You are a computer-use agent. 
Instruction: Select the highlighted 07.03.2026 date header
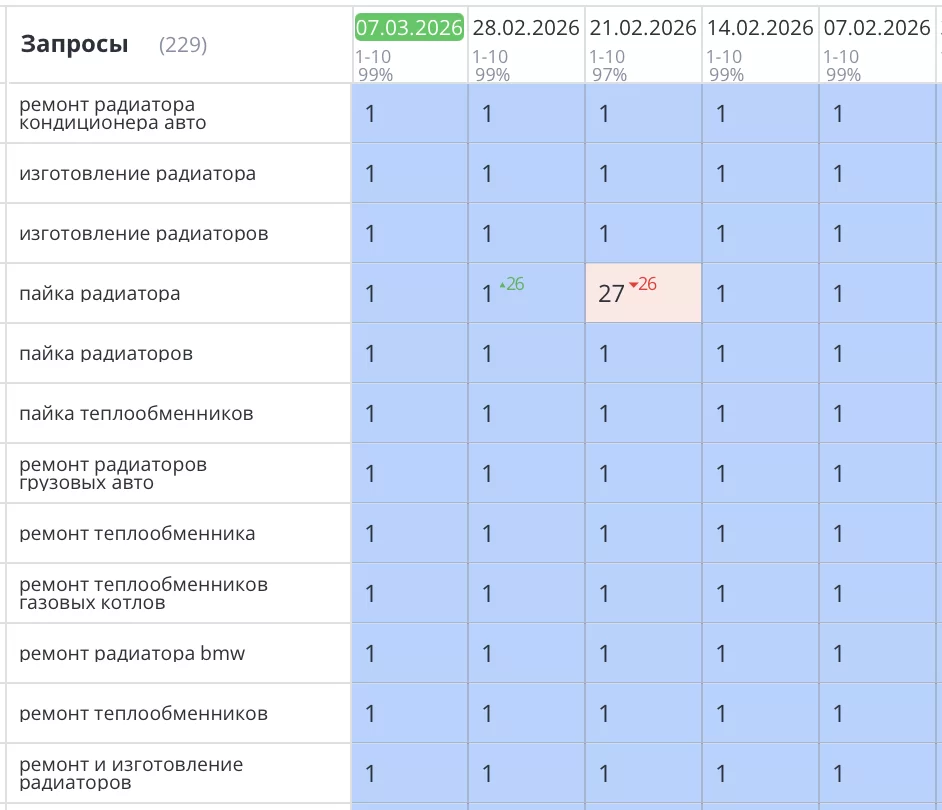click(409, 28)
